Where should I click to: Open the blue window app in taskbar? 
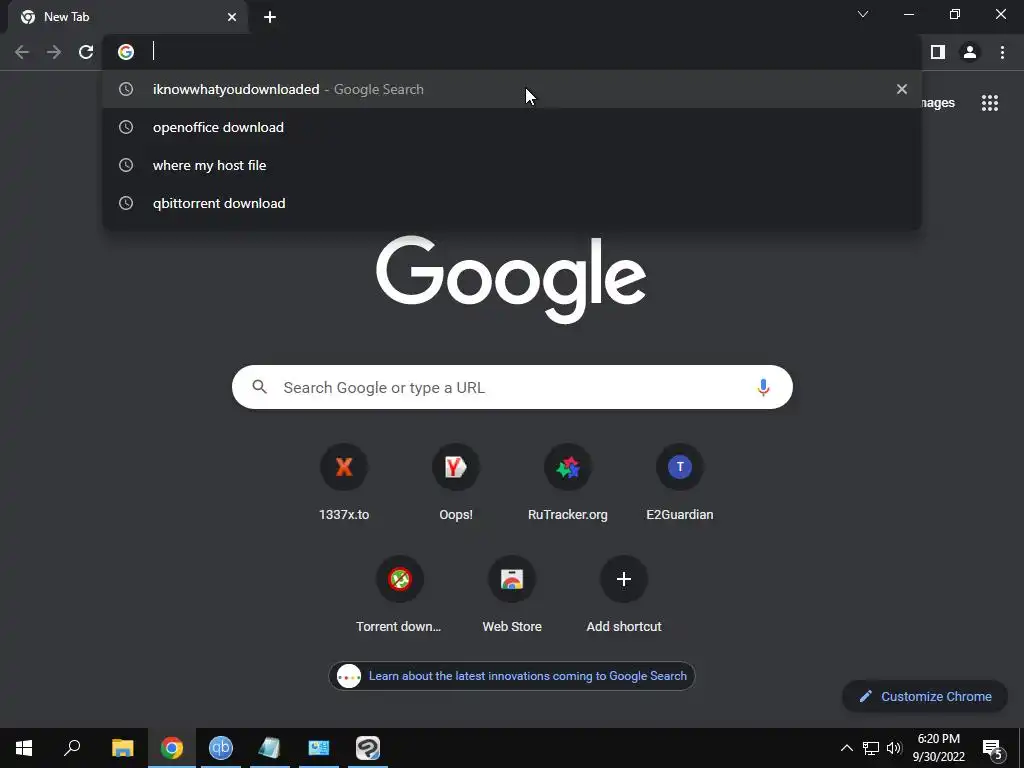click(319, 748)
